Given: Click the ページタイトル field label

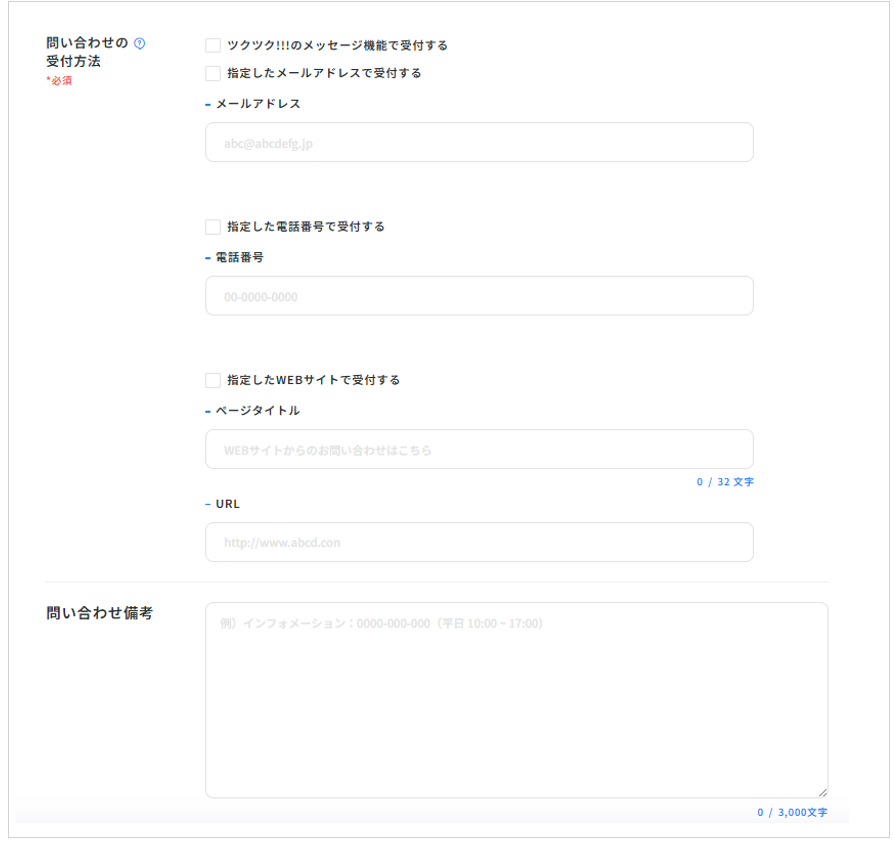Looking at the screenshot, I should point(257,411).
